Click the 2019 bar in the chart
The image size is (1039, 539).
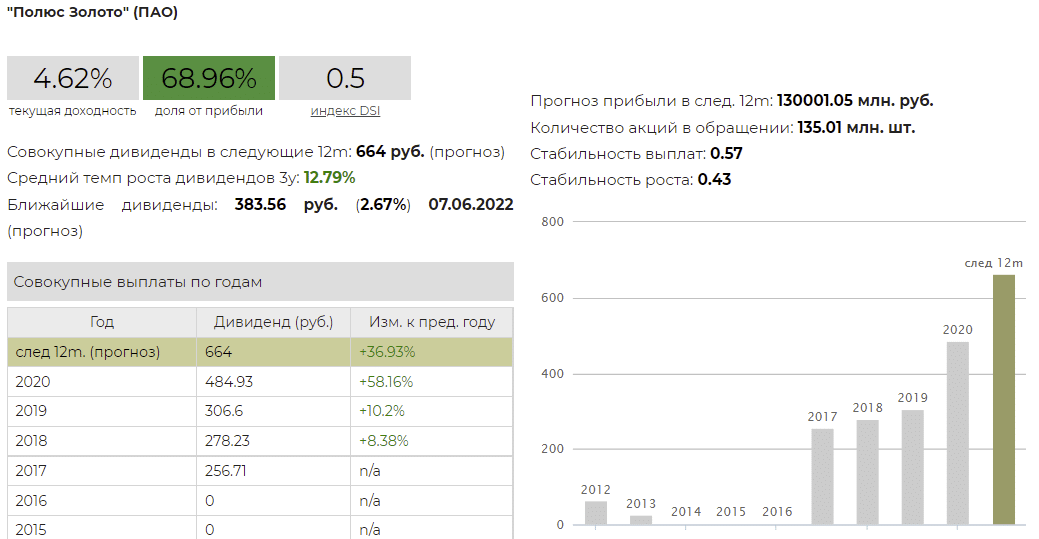(912, 468)
